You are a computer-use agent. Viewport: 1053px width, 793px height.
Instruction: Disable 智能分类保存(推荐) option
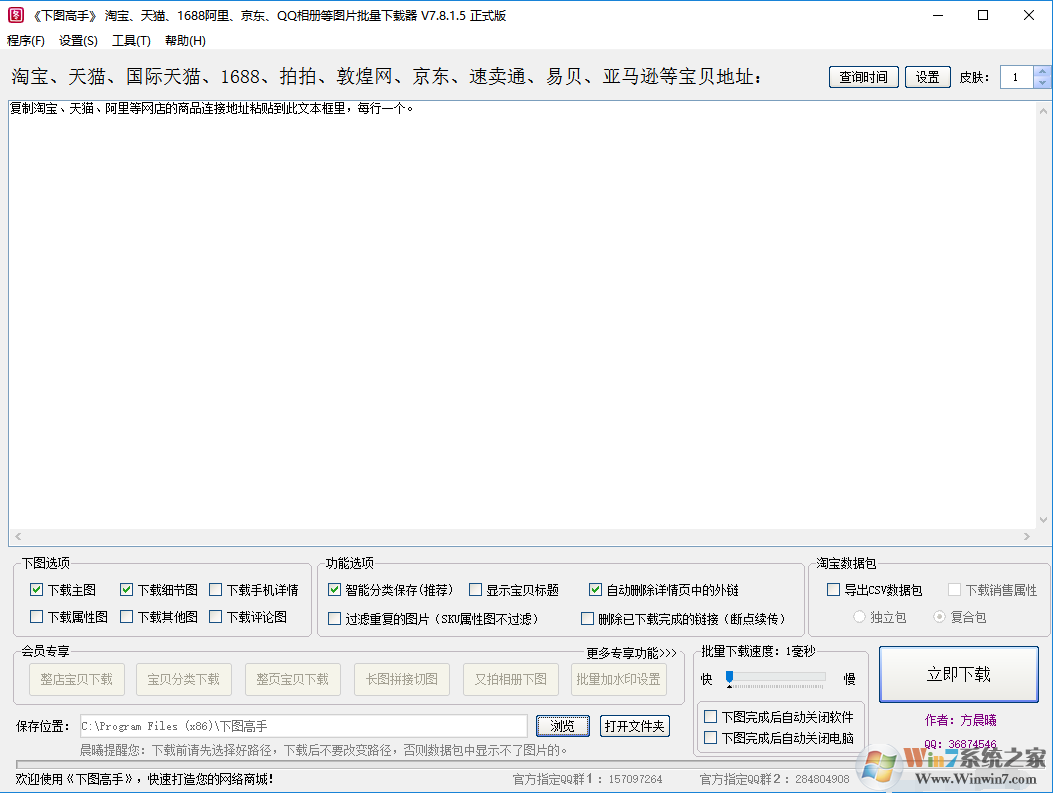pyautogui.click(x=335, y=589)
